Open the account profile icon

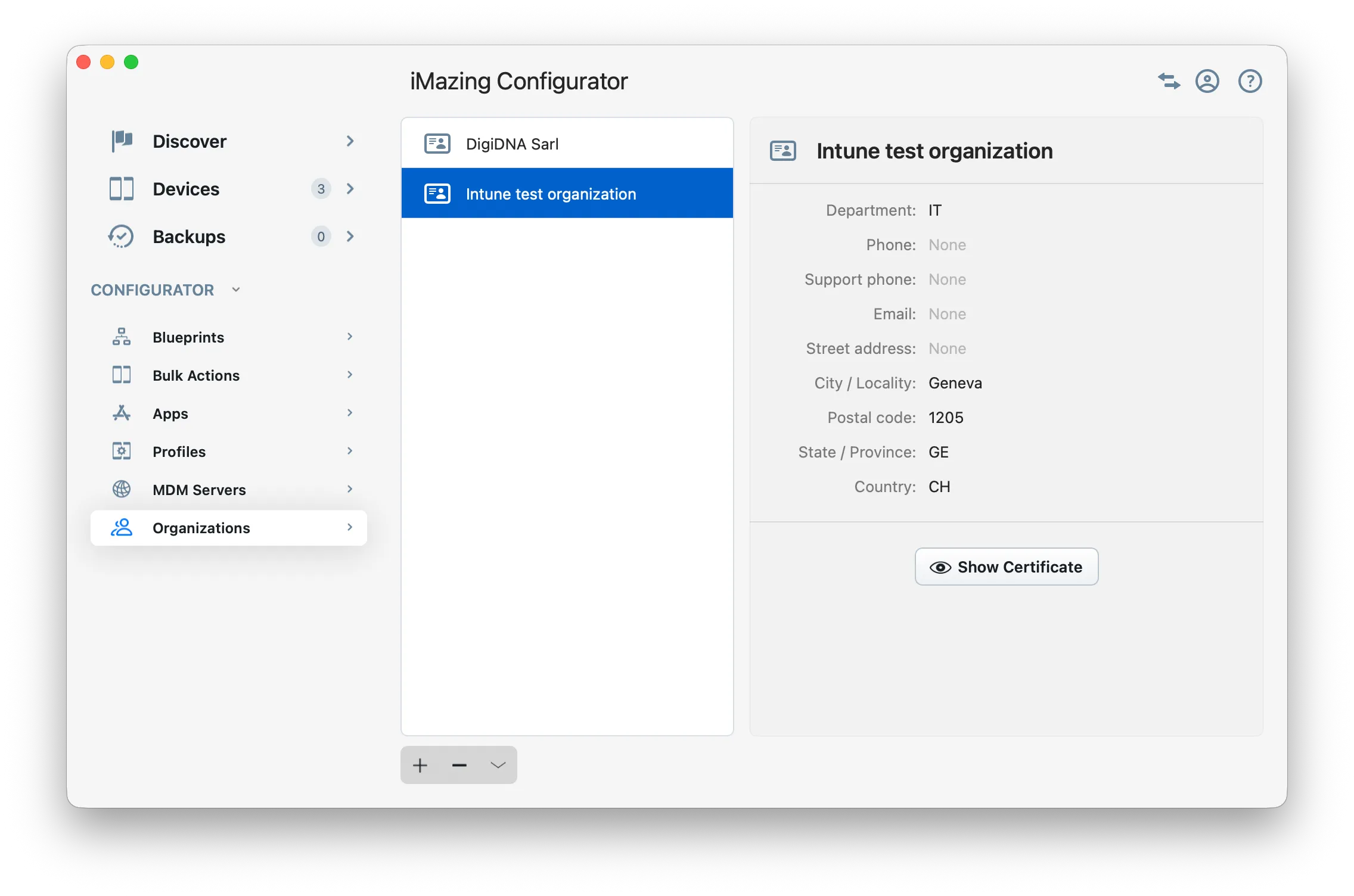point(1207,81)
